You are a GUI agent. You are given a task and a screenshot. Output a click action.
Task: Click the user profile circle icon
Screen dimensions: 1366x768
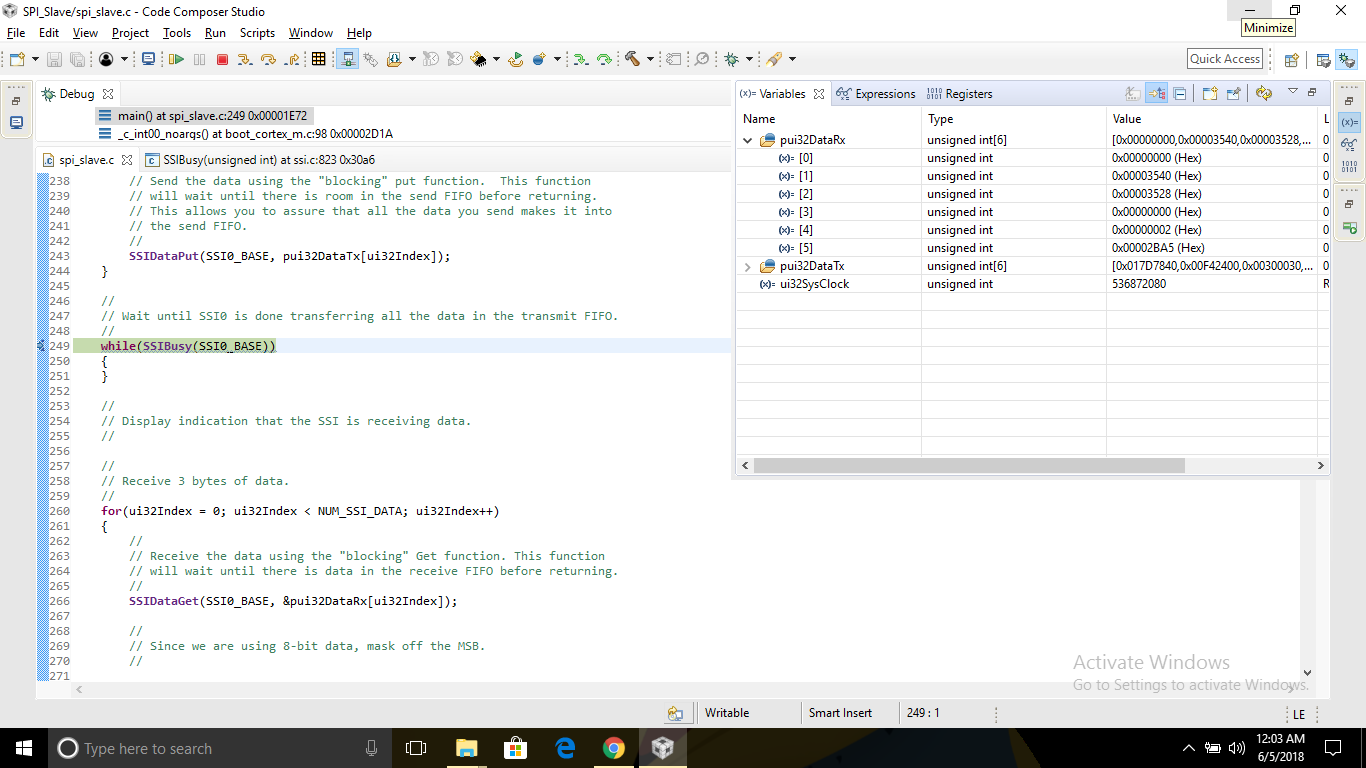(x=106, y=59)
